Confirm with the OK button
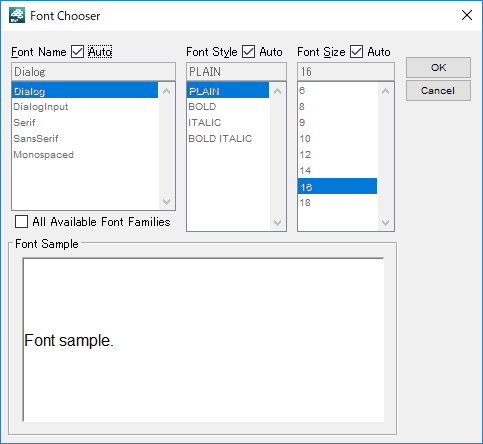483x444 pixels. [438, 68]
